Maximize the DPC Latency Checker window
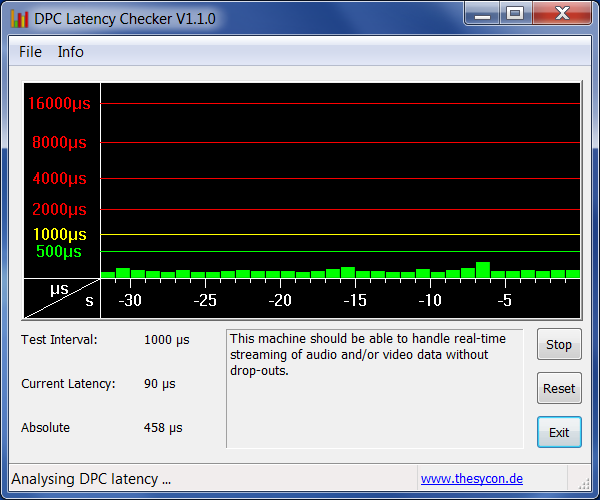The image size is (600, 500). (x=515, y=13)
